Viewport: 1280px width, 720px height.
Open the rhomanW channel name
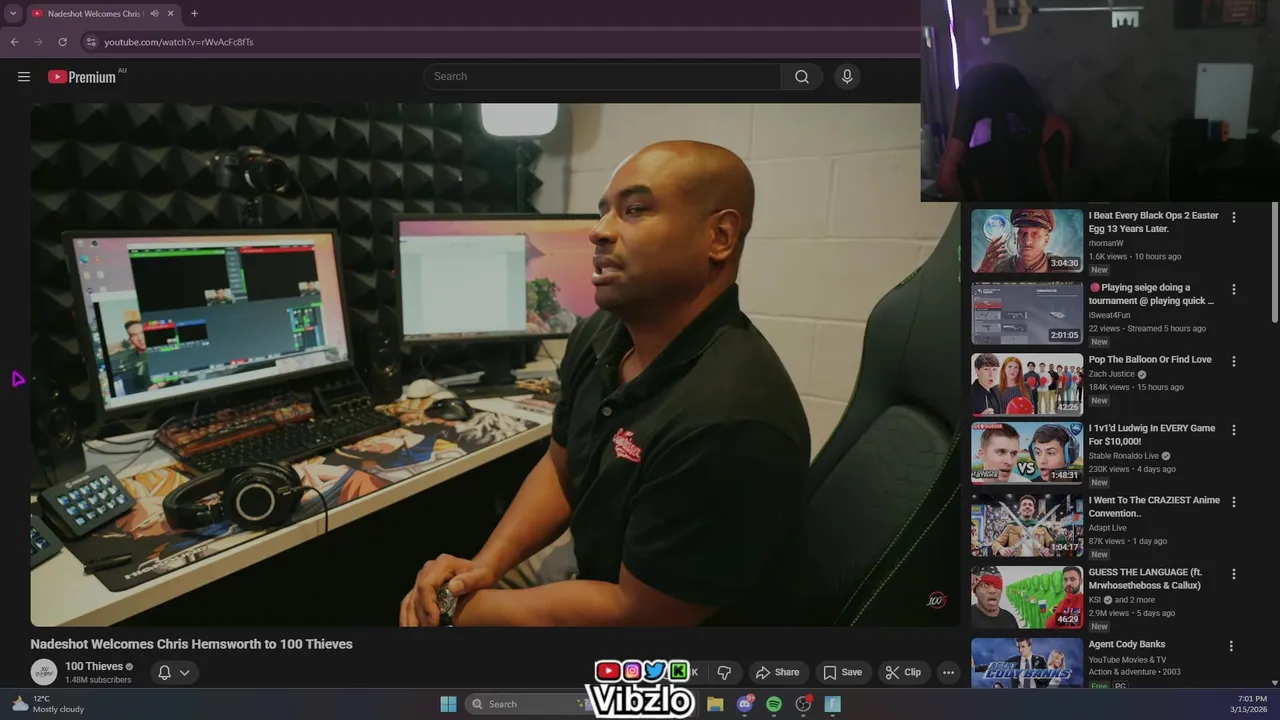tap(1106, 243)
